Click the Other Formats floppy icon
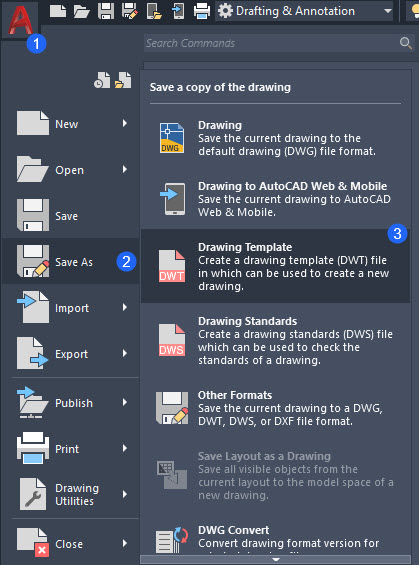The width and height of the screenshot is (419, 565). click(x=172, y=408)
